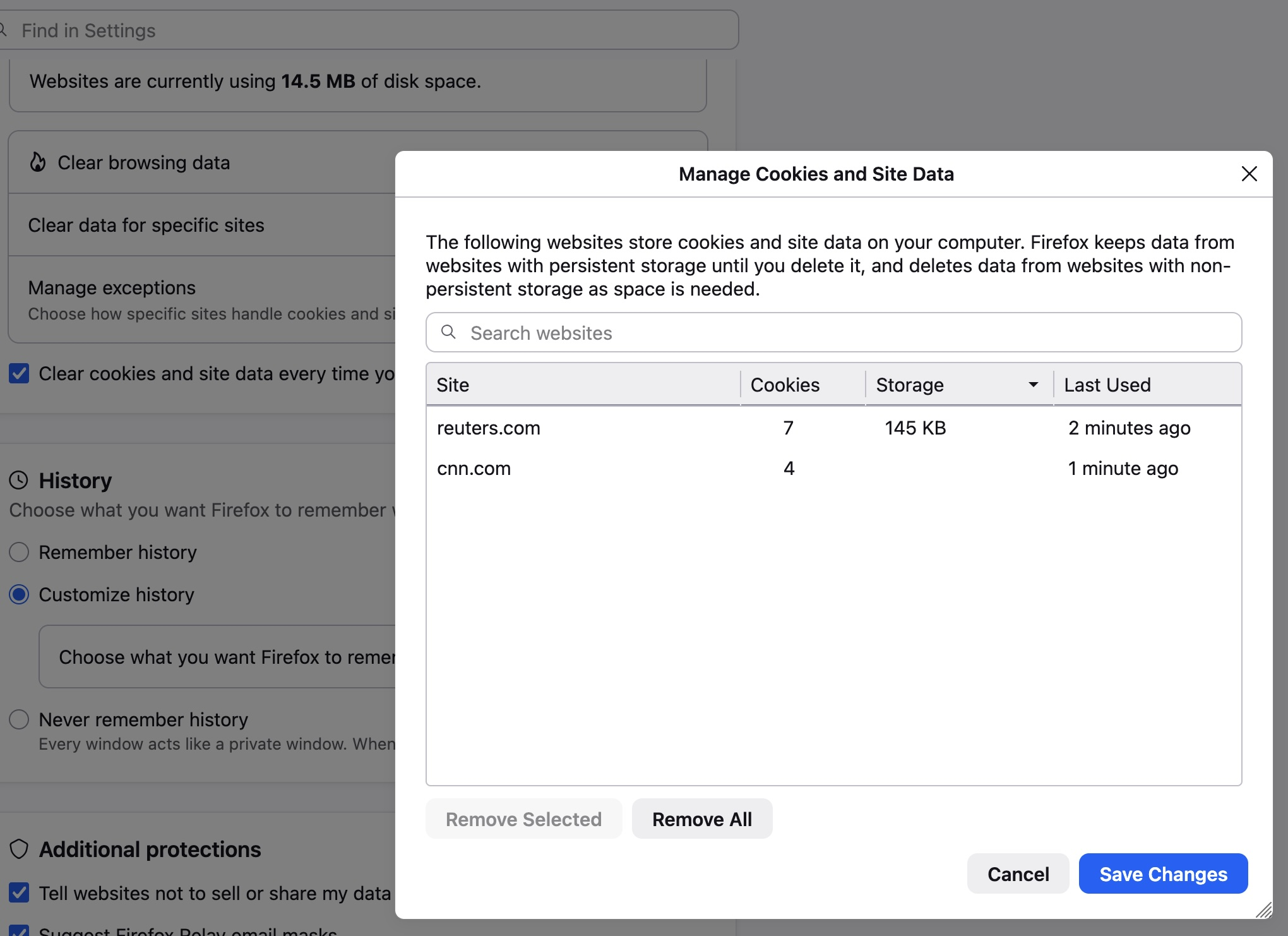Viewport: 1288px width, 936px height.
Task: Select the cnn.com entry in the list
Action: click(x=833, y=468)
